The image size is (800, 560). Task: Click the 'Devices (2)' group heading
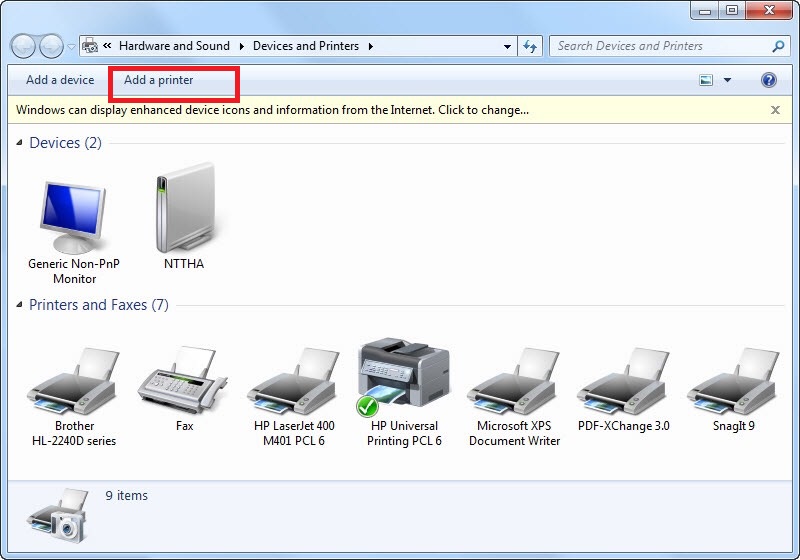point(65,143)
